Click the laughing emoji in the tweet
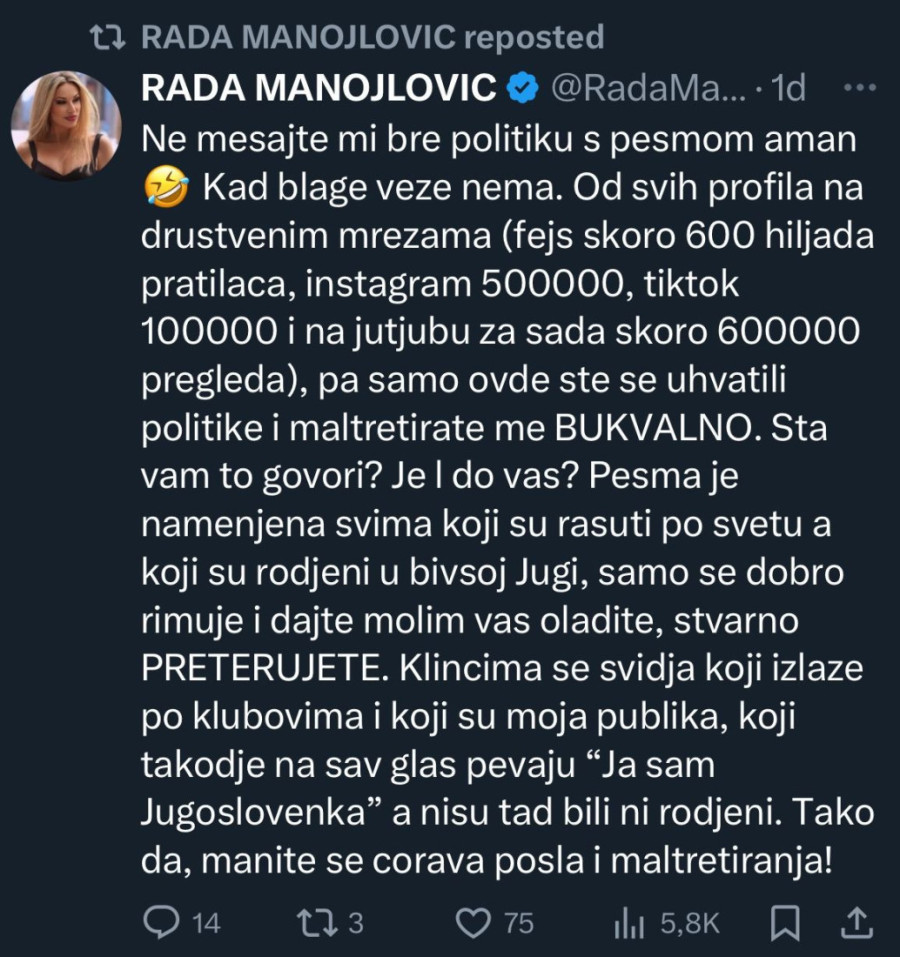The image size is (900, 957). point(161,187)
